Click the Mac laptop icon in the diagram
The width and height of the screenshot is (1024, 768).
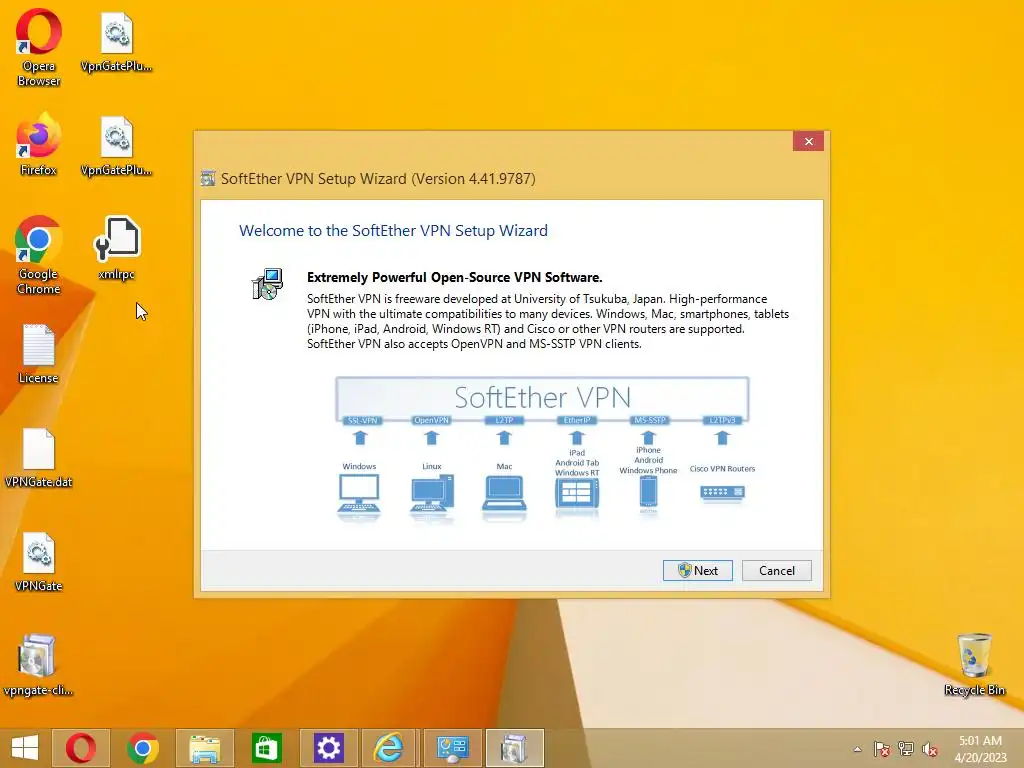[504, 494]
